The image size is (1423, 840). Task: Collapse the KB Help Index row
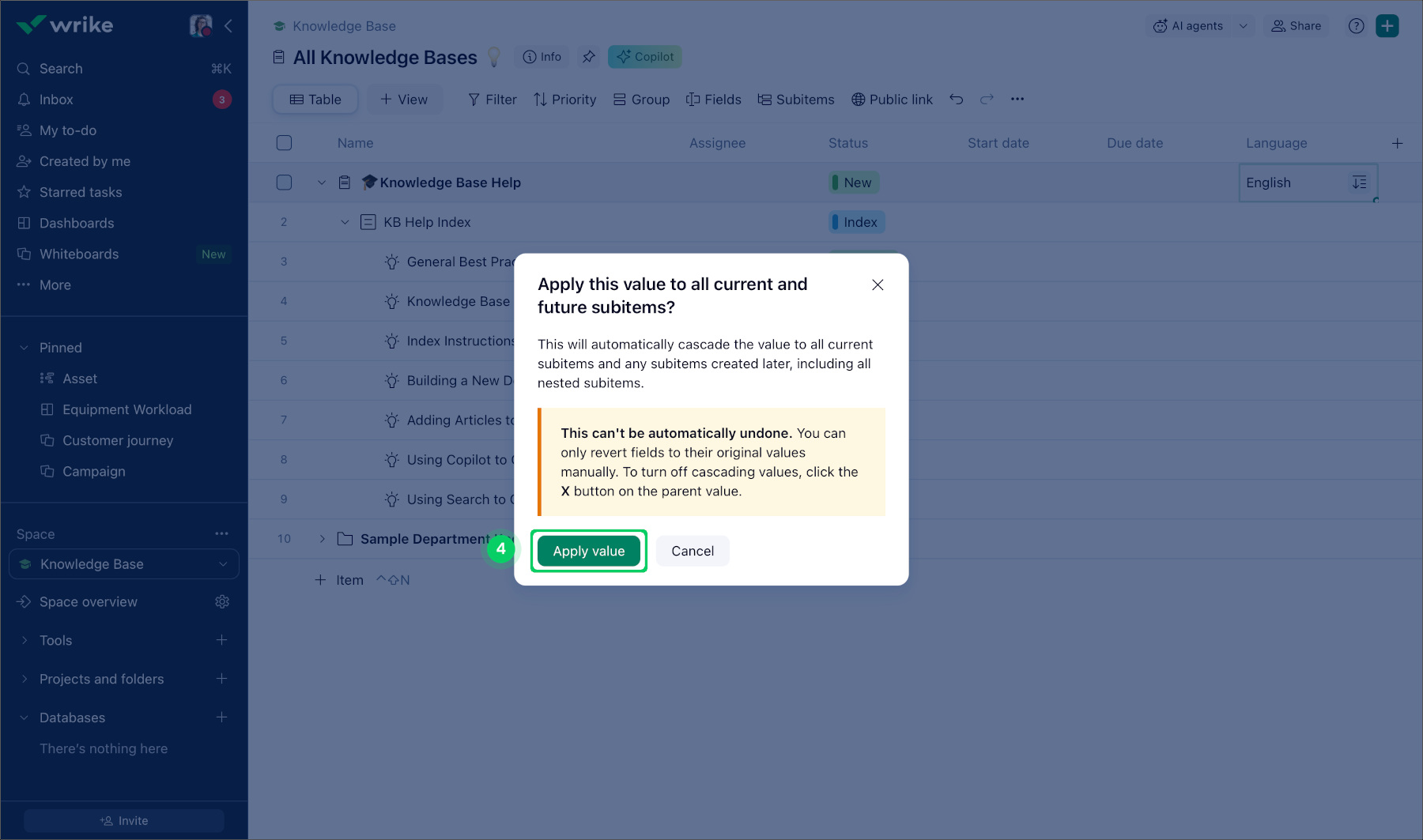point(345,222)
